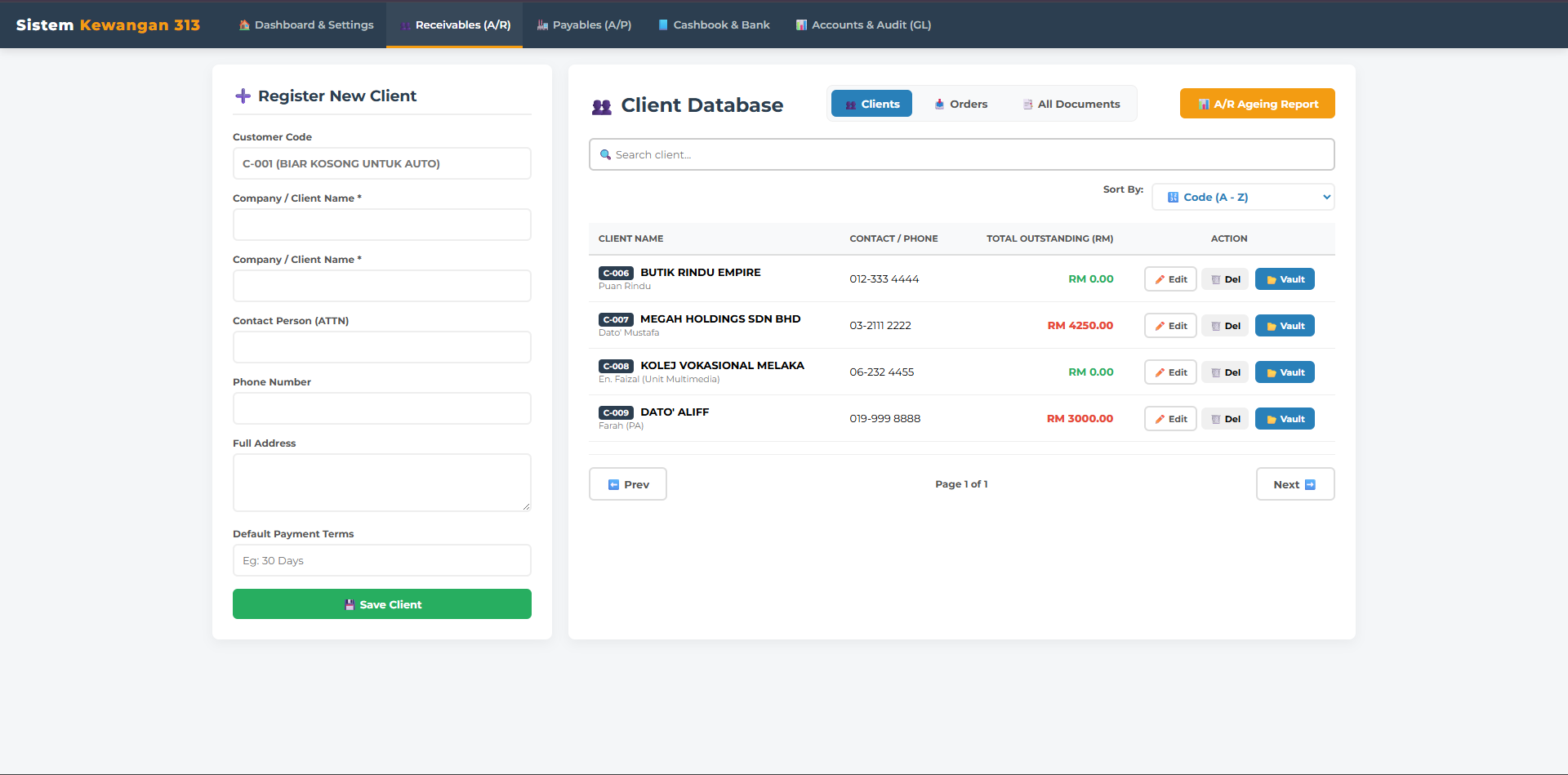Switch to the Payables (A/P) tab
Image resolution: width=1568 pixels, height=775 pixels.
[x=584, y=24]
